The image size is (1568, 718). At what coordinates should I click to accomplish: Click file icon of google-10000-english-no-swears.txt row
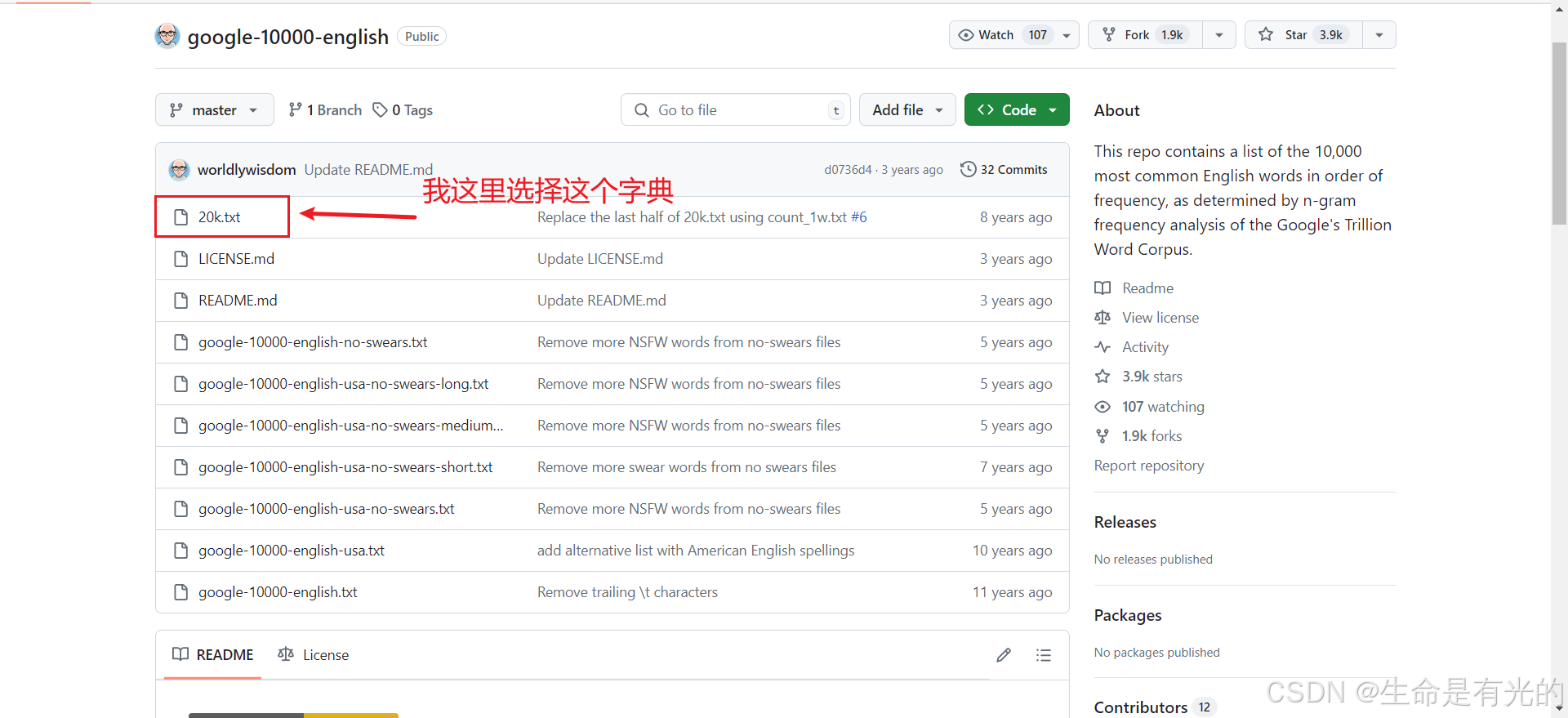[x=180, y=342]
